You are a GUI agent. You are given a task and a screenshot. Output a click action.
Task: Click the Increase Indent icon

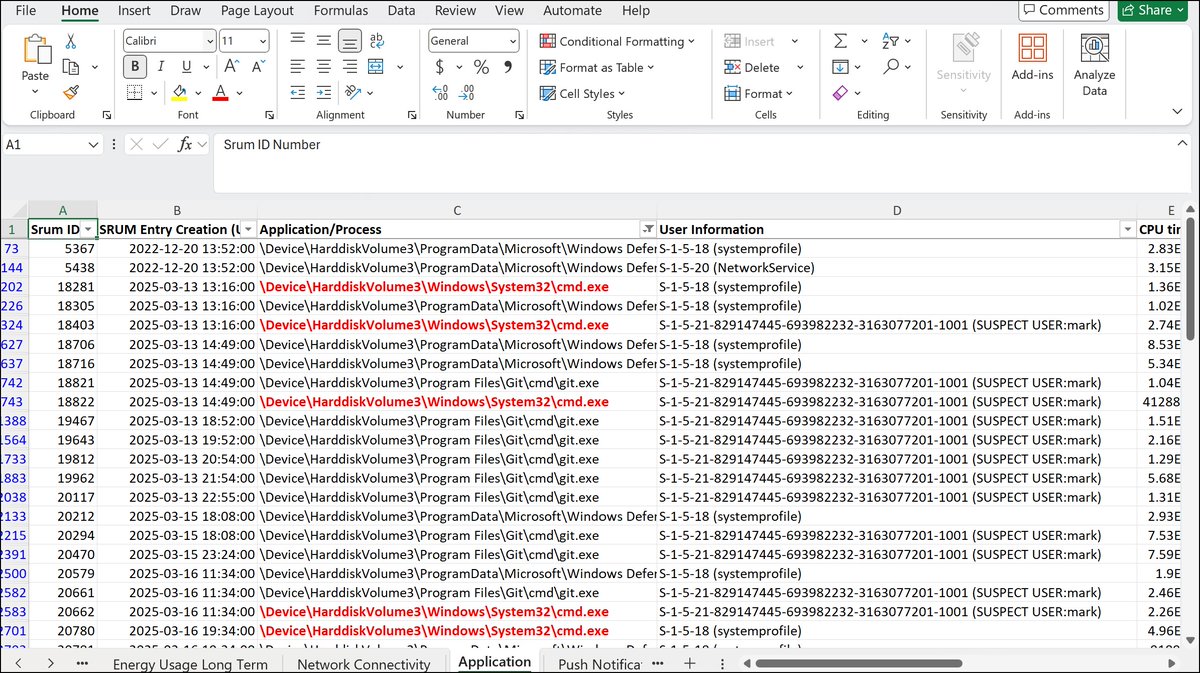point(323,92)
